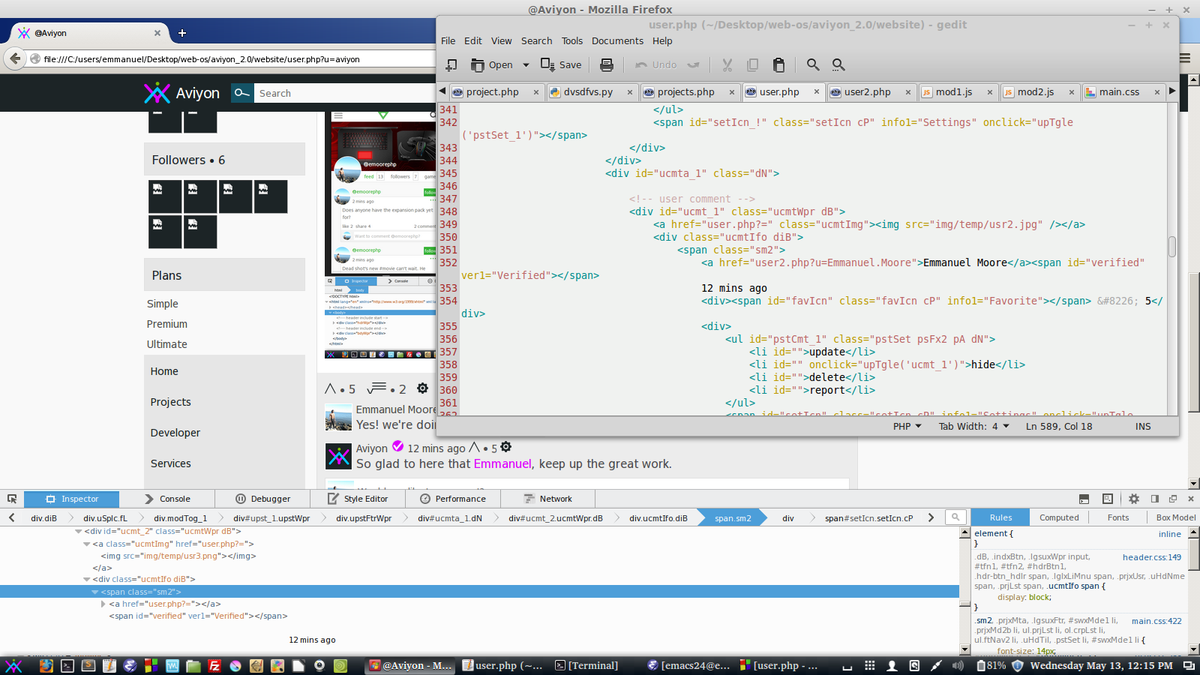
Task: Switch to the Performance devtools tab
Action: pyautogui.click(x=454, y=498)
